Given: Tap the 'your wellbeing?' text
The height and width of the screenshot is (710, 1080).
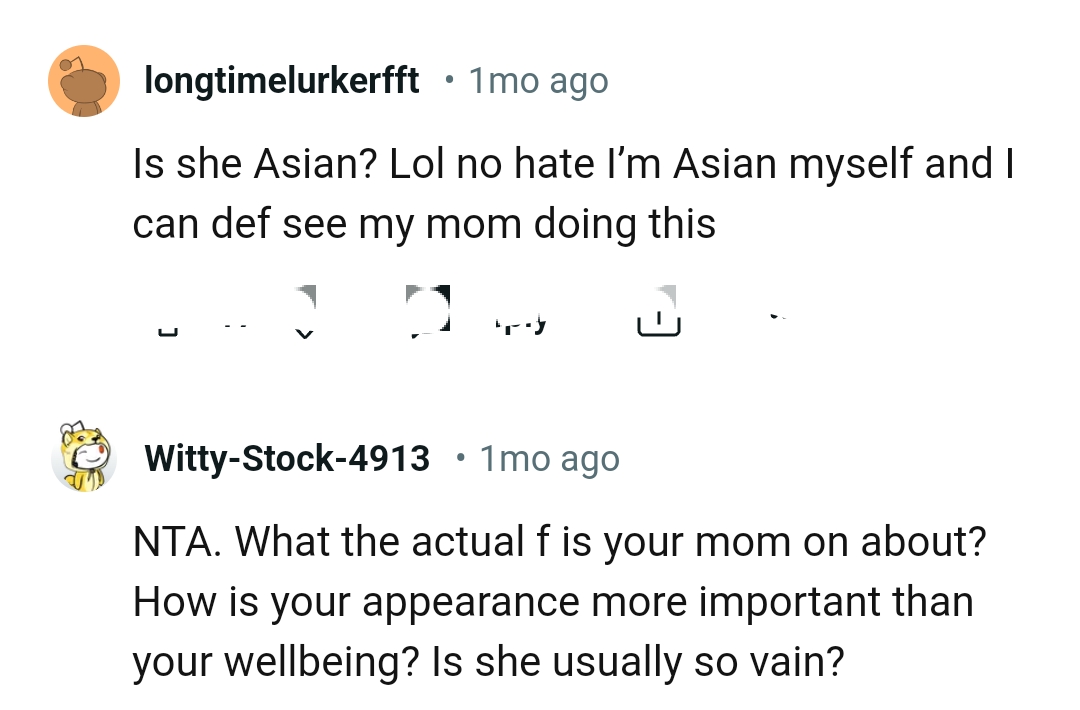Looking at the screenshot, I should coord(276,662).
